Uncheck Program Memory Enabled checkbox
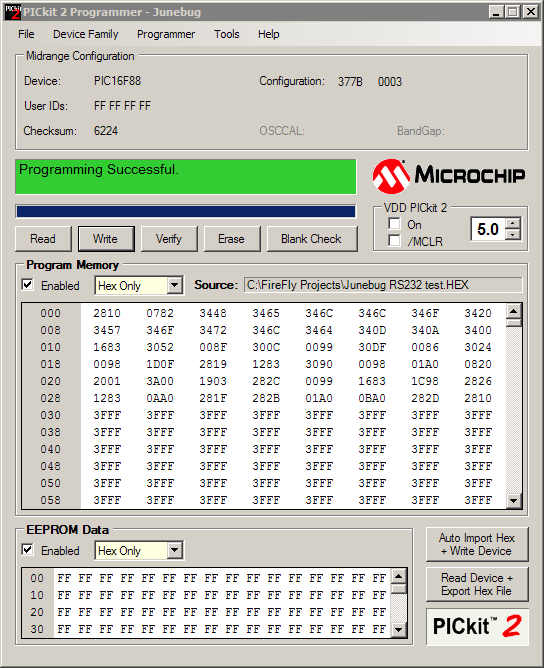Image resolution: width=544 pixels, height=668 pixels. pyautogui.click(x=28, y=285)
